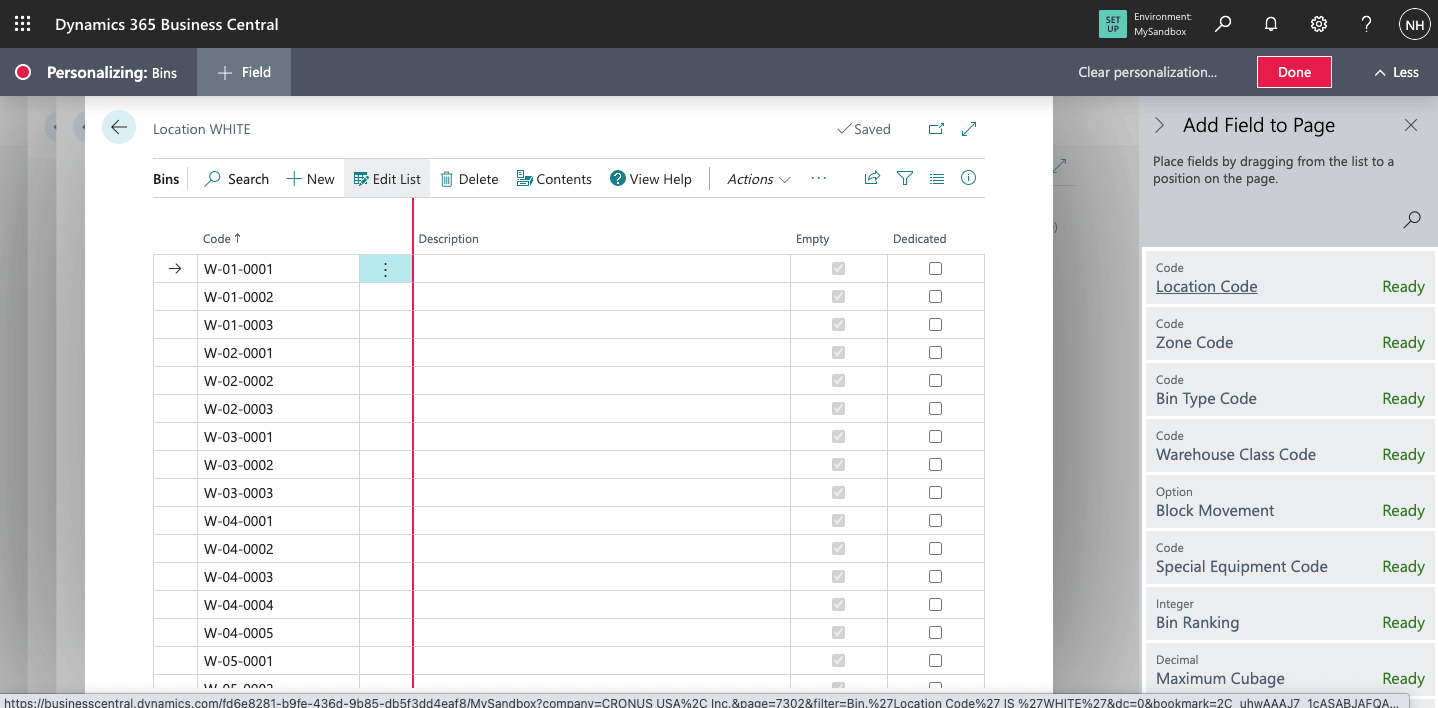Close the Add Field to Page pane
The height and width of the screenshot is (708, 1438).
tap(1411, 125)
